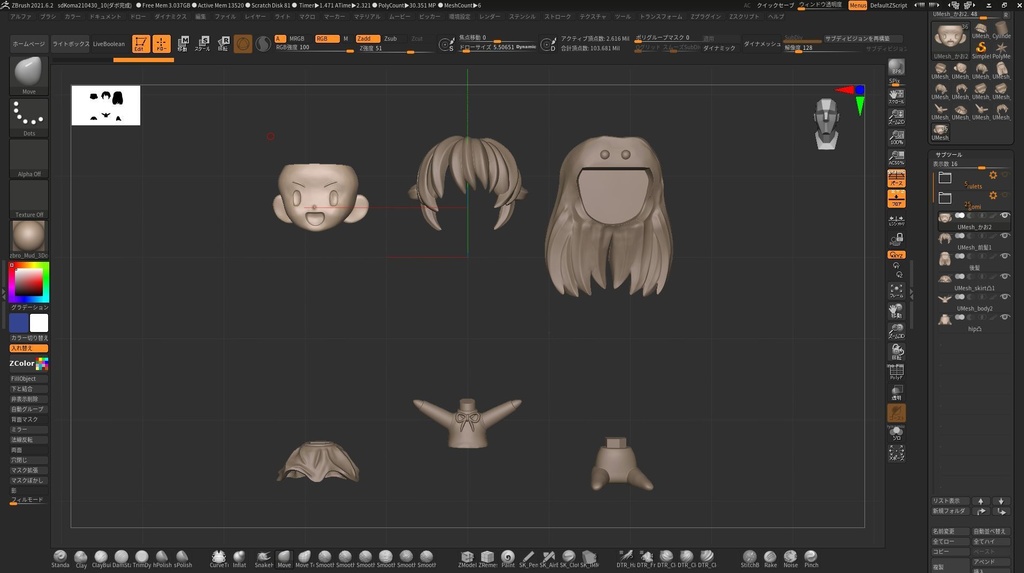This screenshot has height=573, width=1024.
Task: Click the LiveBoolean button
Action: pyautogui.click(x=109, y=44)
